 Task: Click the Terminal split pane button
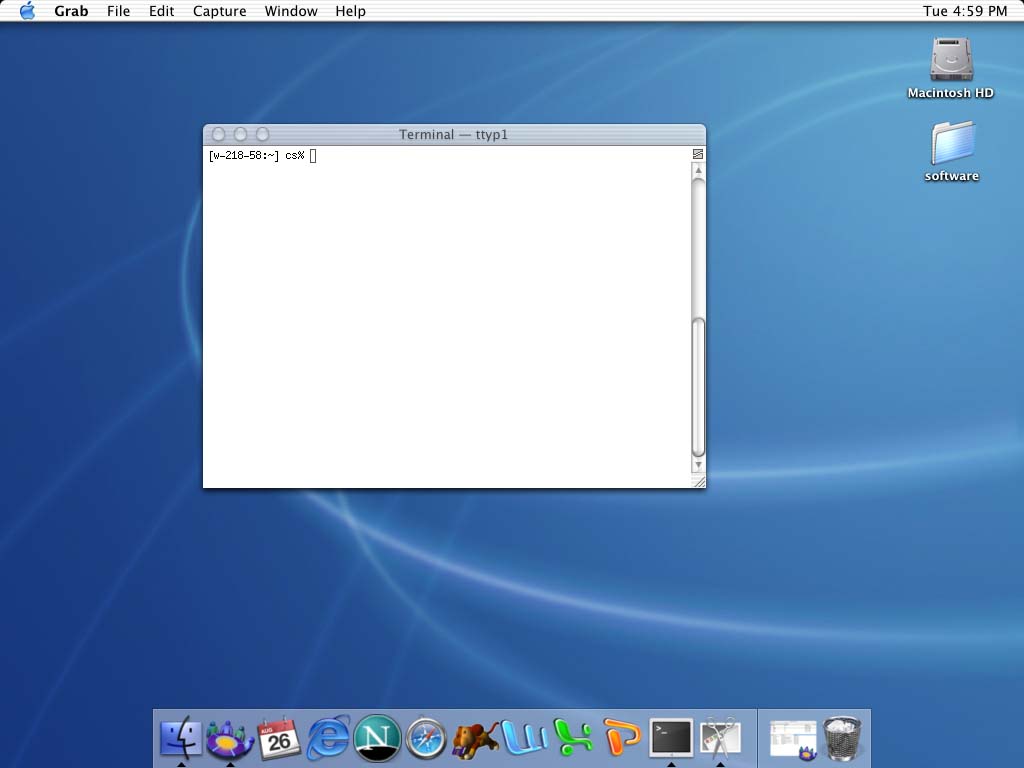(698, 154)
